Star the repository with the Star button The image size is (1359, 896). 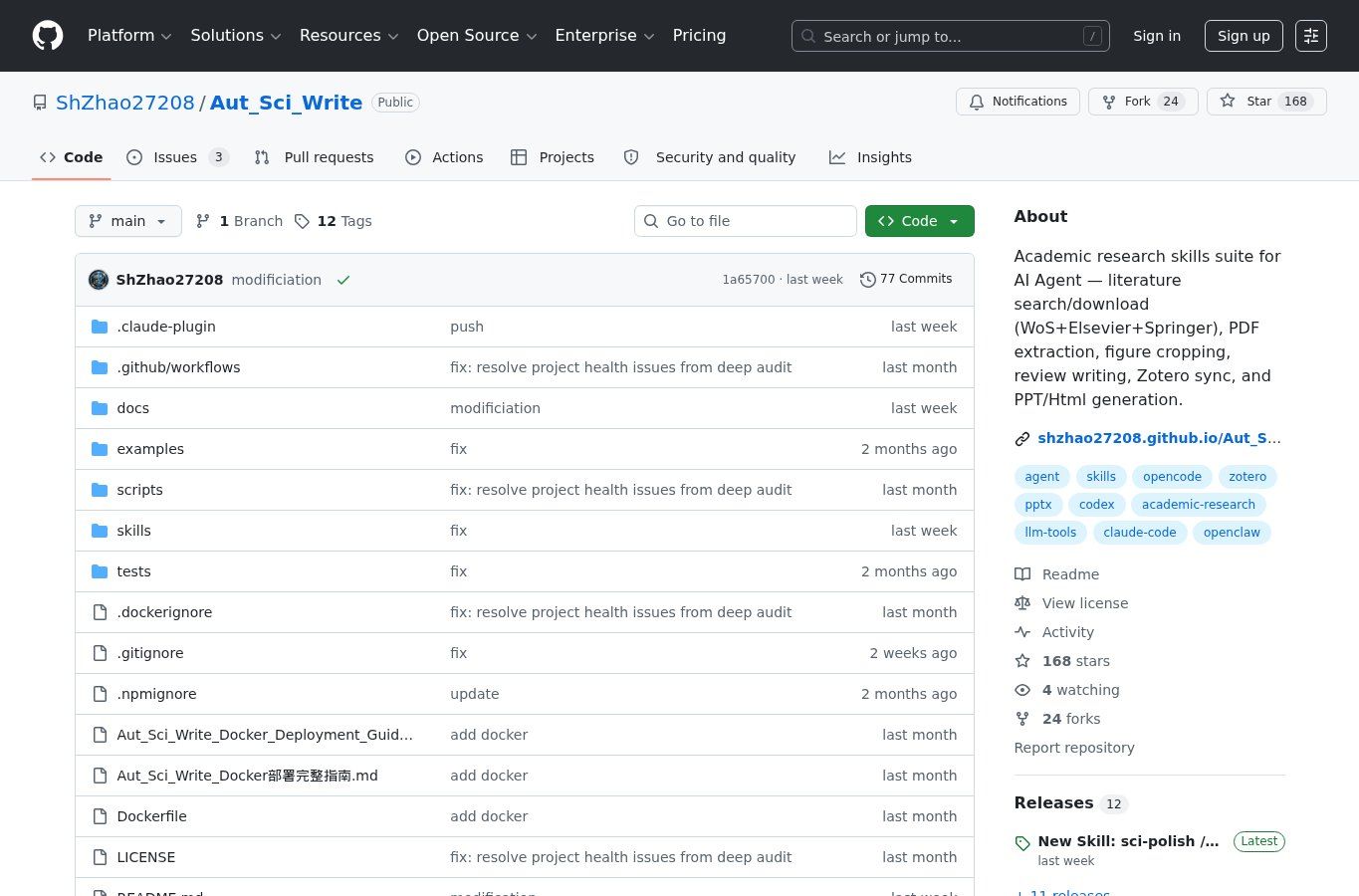pos(1266,102)
